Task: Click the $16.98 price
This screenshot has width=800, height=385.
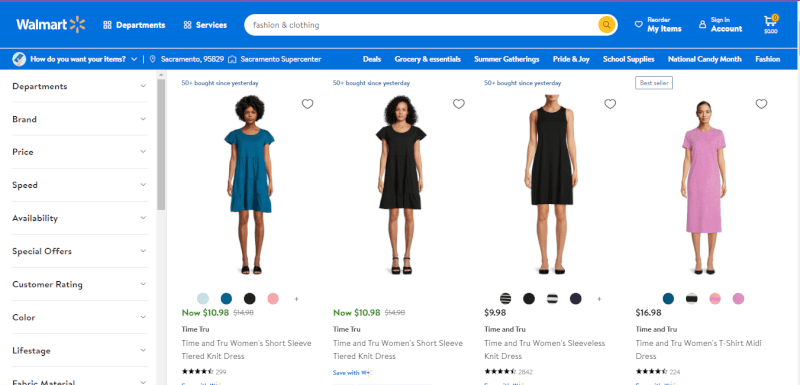Action: (x=648, y=313)
